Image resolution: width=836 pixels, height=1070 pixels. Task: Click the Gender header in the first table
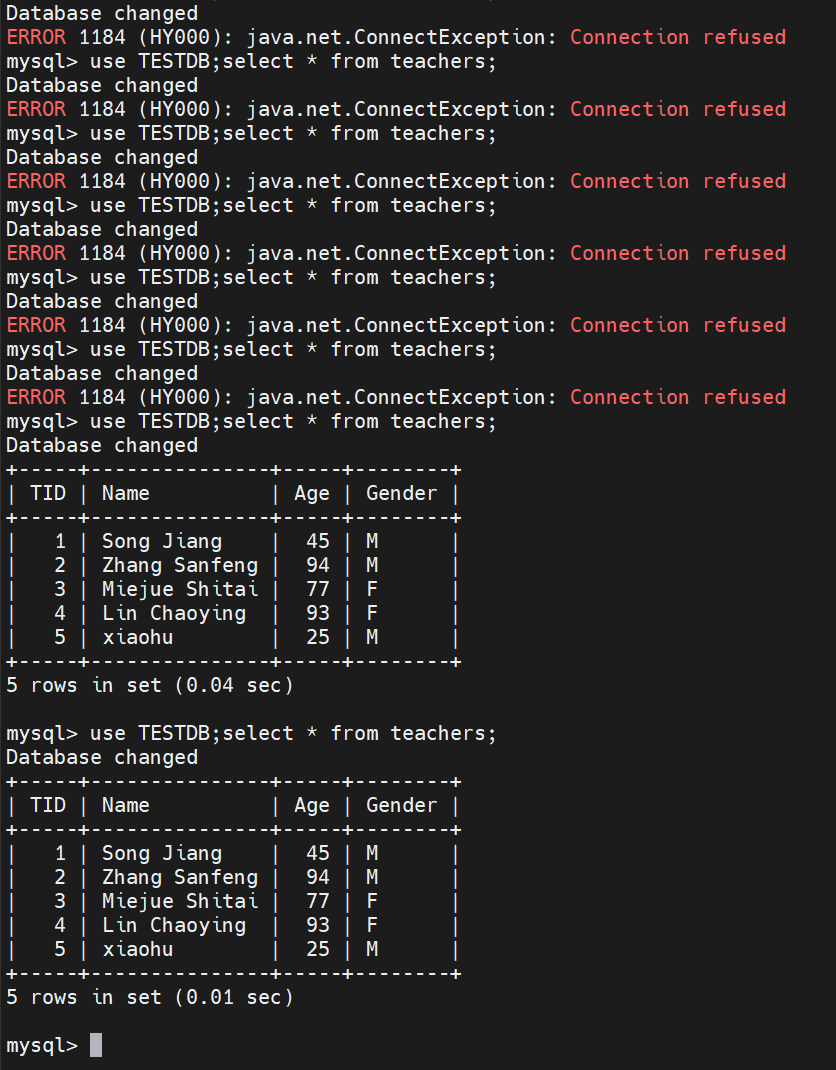coord(401,493)
